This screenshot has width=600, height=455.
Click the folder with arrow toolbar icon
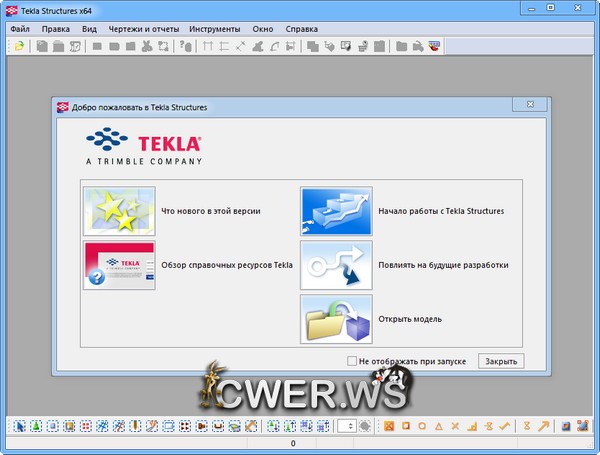pos(418,46)
